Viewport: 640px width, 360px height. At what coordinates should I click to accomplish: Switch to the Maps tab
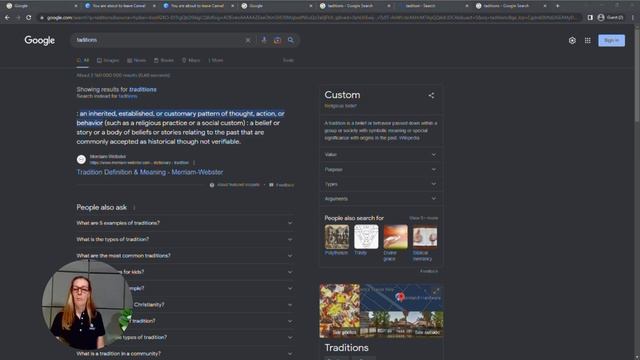tap(191, 60)
